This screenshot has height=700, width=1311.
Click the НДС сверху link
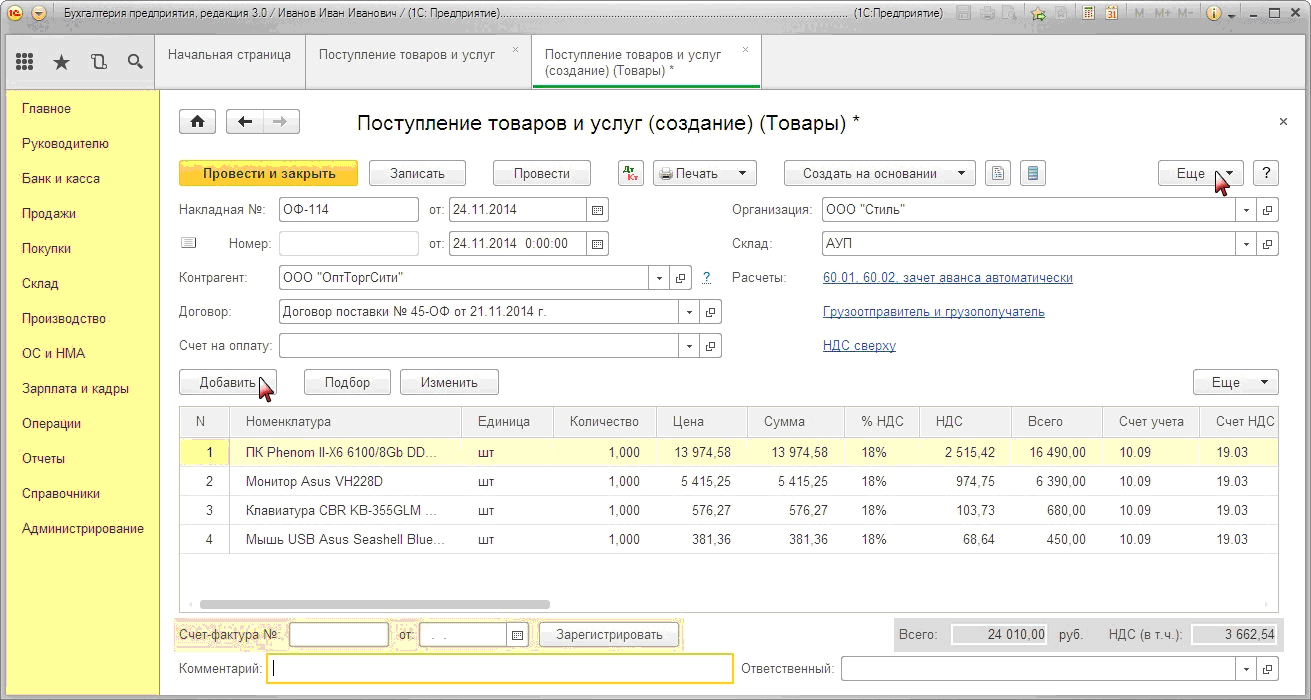tap(859, 345)
